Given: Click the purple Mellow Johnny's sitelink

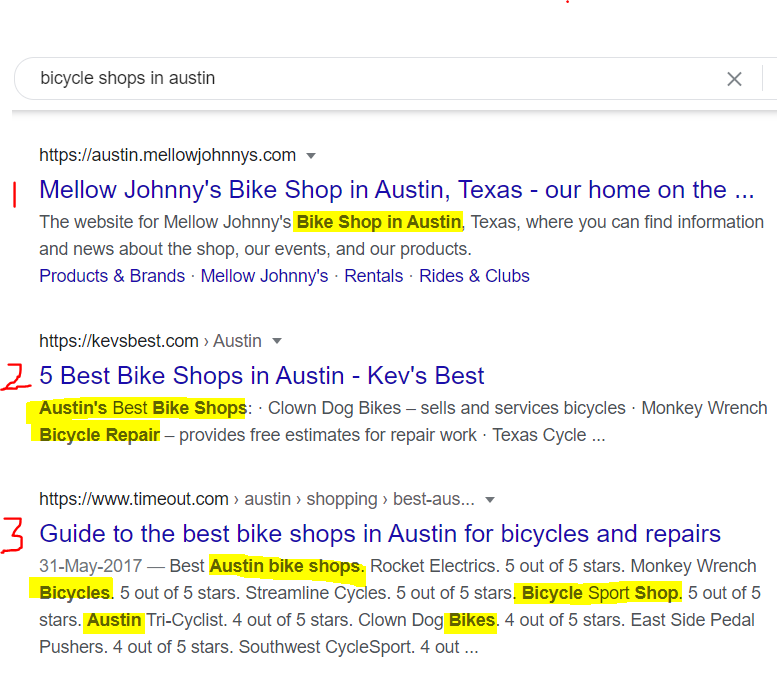Looking at the screenshot, I should 264,276.
